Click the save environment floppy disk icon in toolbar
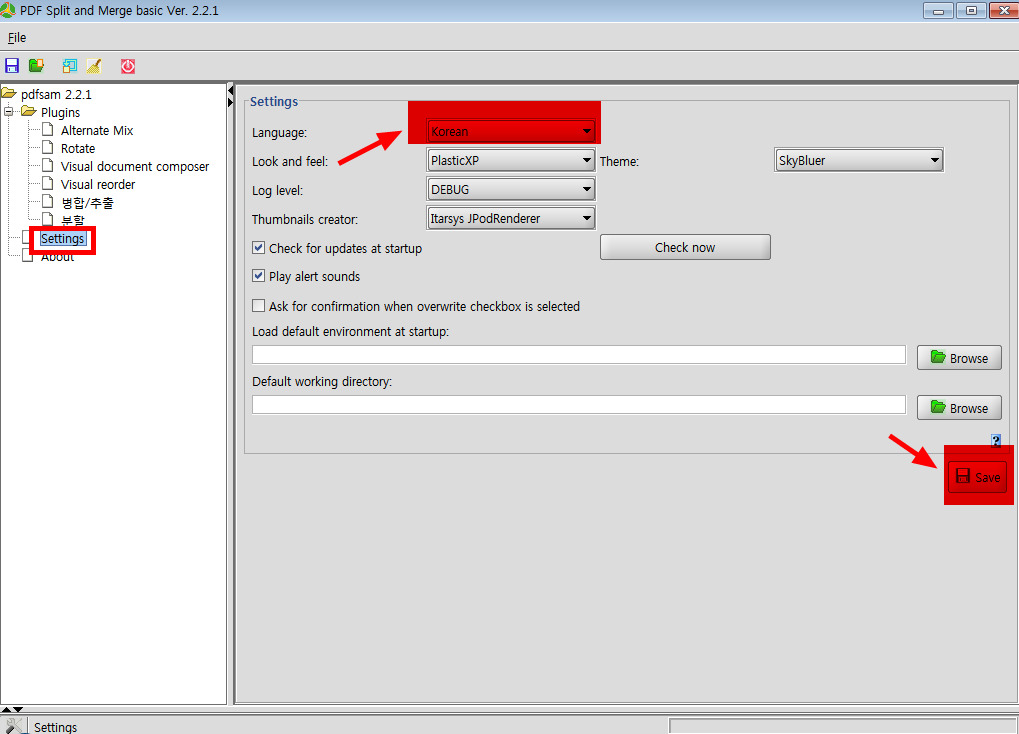Viewport: 1019px width, 734px height. [12, 66]
